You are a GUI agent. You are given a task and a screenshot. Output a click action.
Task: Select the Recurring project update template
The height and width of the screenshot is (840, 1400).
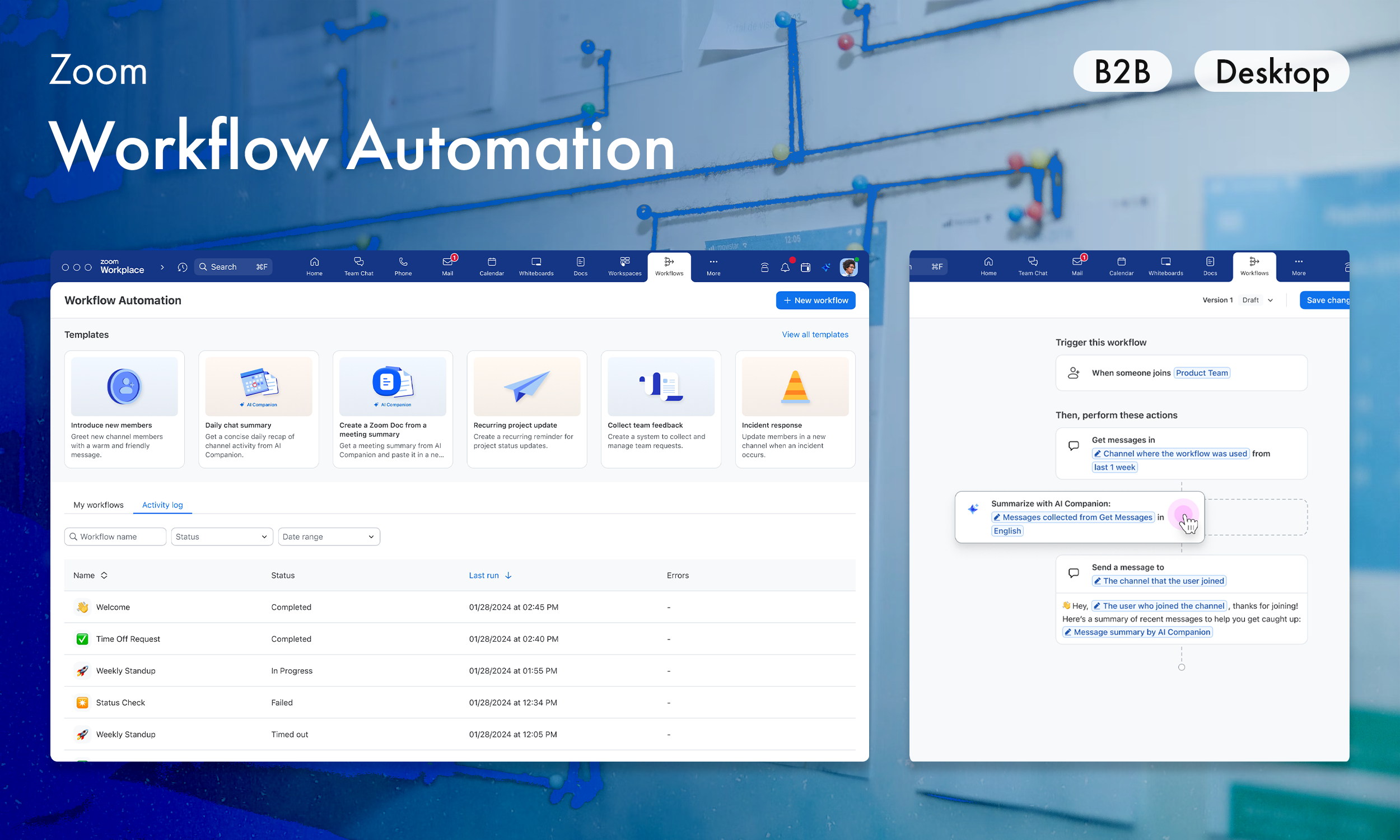click(527, 409)
